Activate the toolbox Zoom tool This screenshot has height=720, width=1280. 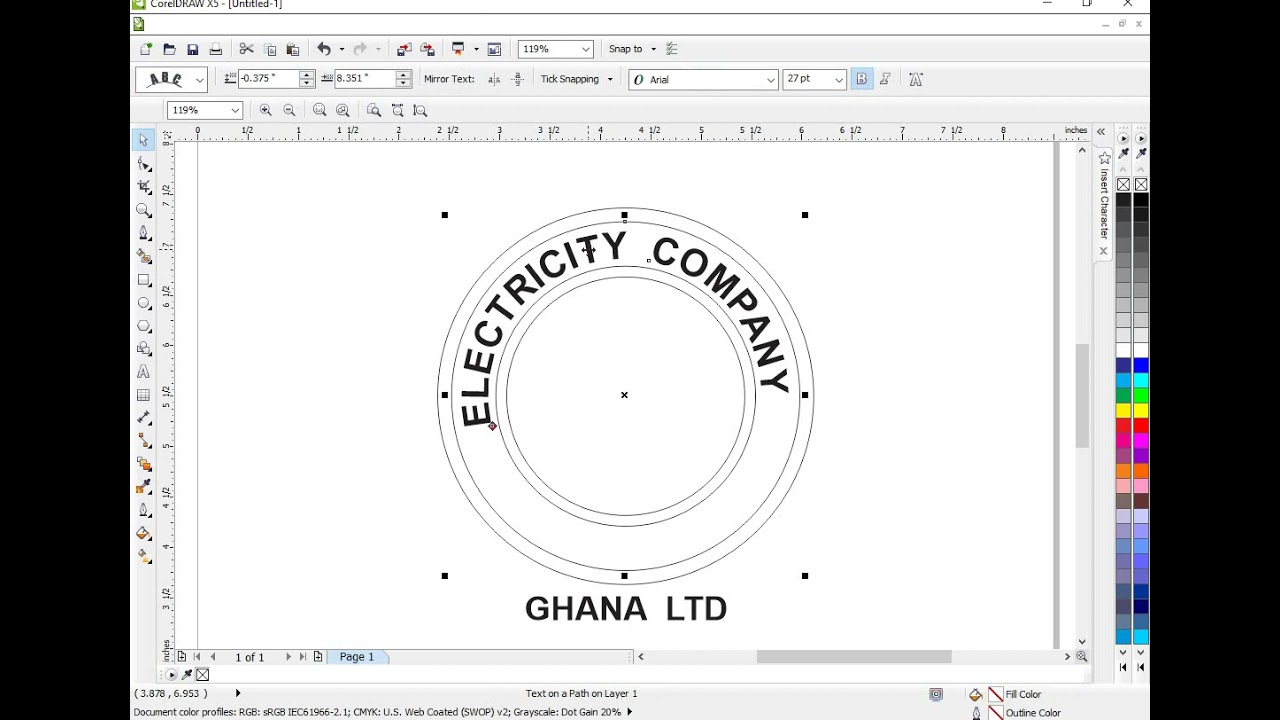pyautogui.click(x=144, y=210)
